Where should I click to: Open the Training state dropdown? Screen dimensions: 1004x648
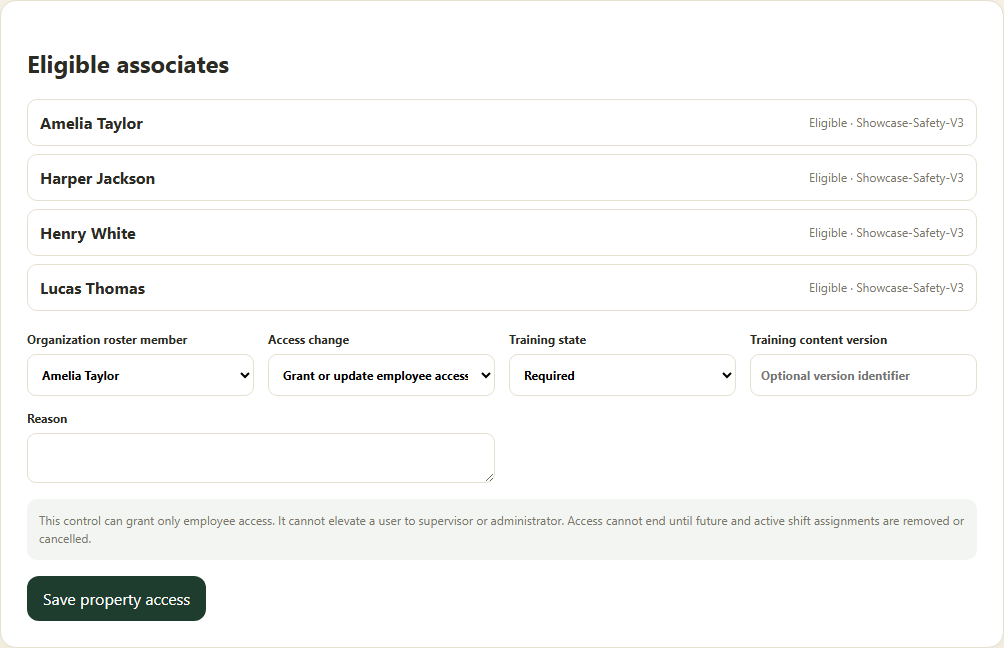coord(622,375)
